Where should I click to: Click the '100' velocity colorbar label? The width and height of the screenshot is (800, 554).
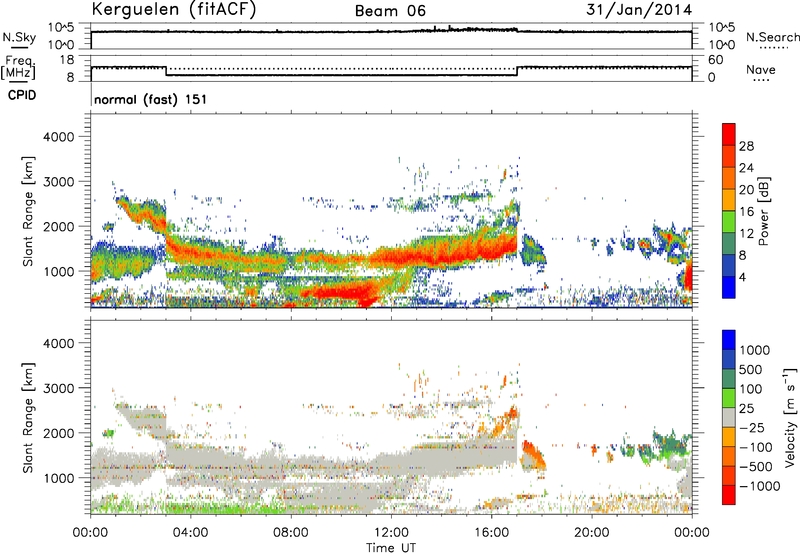(x=753, y=389)
